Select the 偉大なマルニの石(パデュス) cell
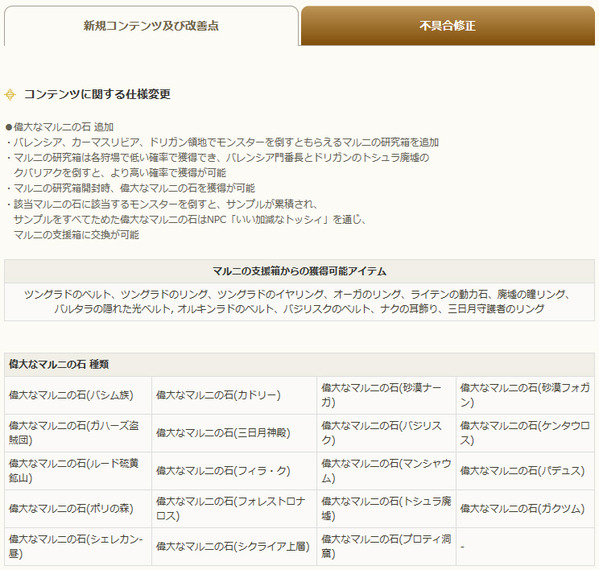The width and height of the screenshot is (599, 570). click(x=525, y=471)
